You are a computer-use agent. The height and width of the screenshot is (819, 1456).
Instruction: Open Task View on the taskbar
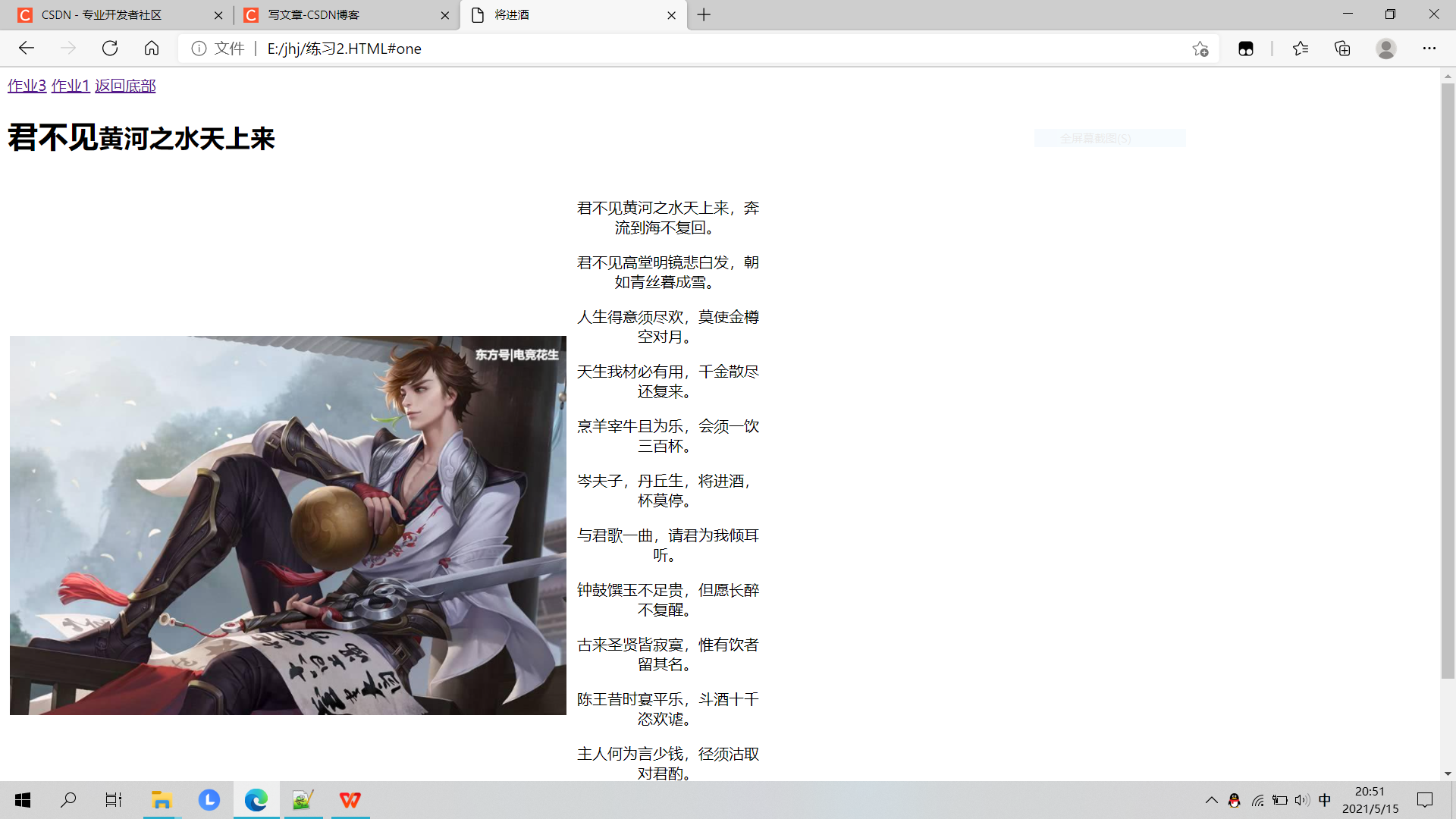click(114, 800)
